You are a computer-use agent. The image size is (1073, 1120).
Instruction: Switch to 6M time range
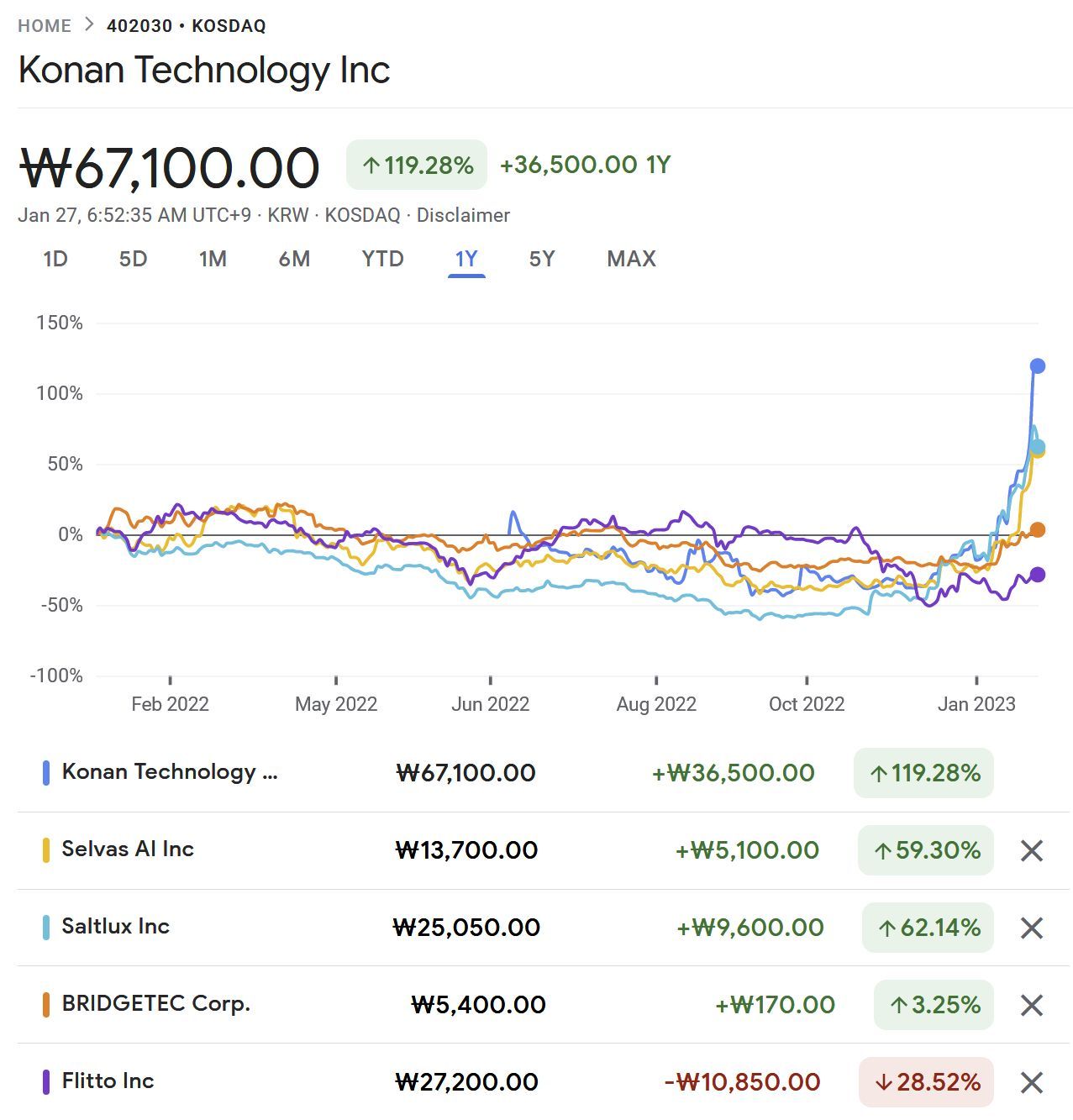coord(294,259)
